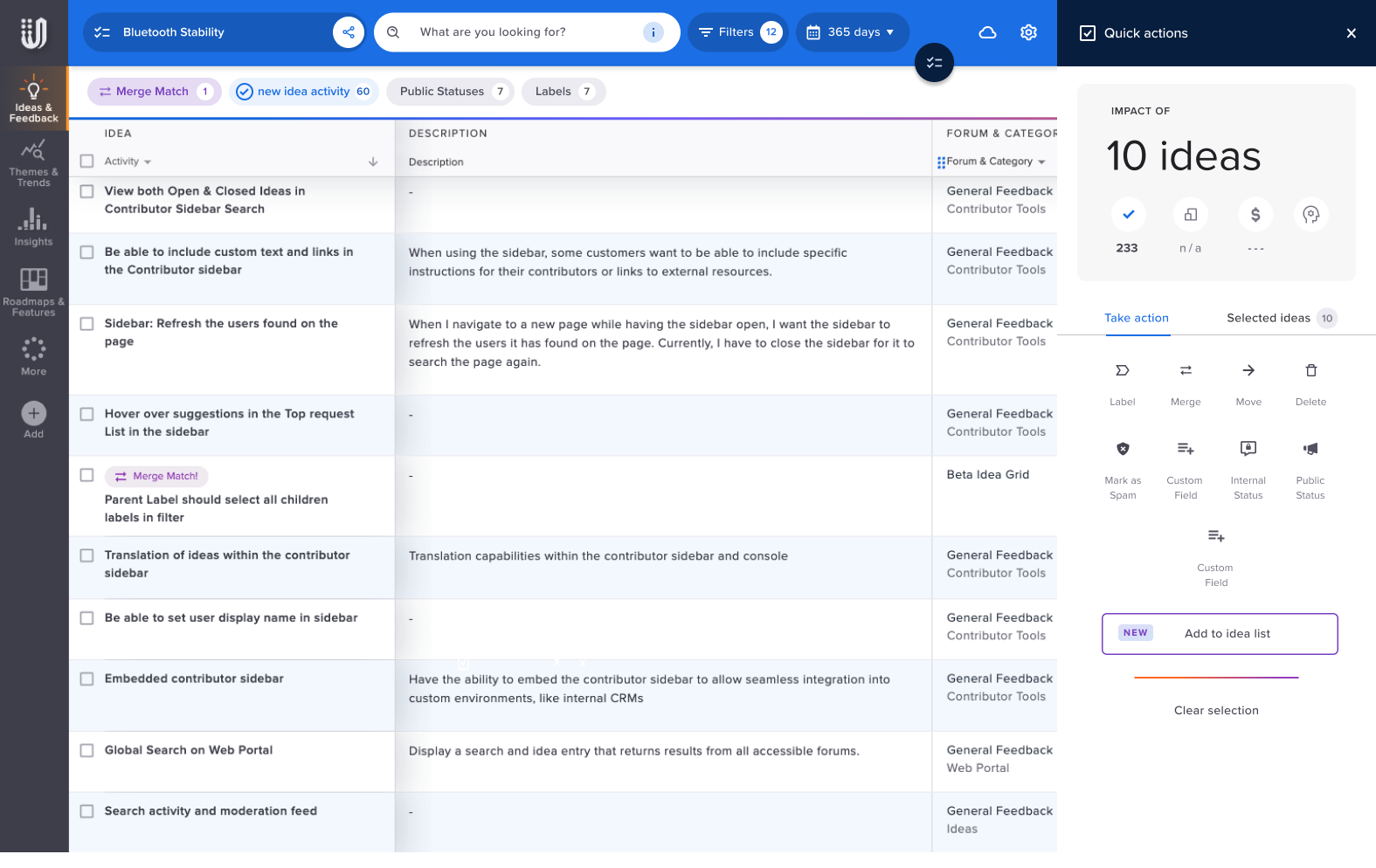Viewport: 1376px width, 868px height.
Task: Expand the Activity sort dropdown
Action: click(128, 162)
